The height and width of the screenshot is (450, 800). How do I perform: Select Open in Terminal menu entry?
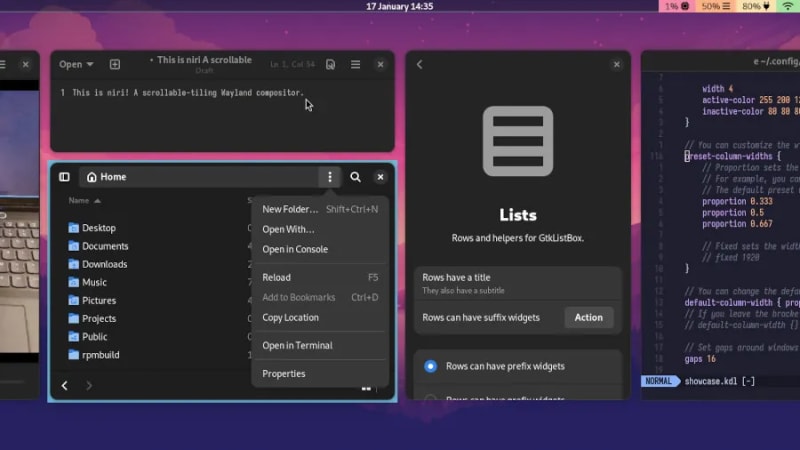(x=297, y=345)
